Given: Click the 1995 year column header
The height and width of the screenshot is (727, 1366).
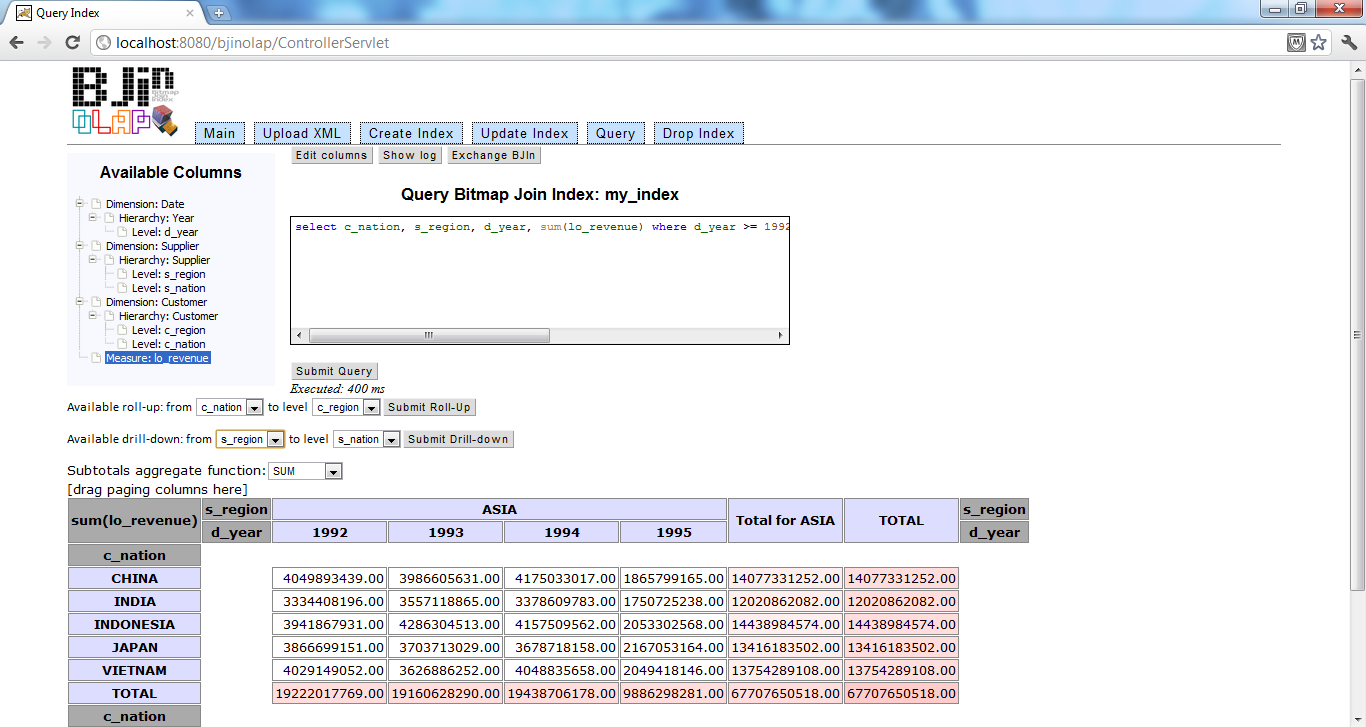Looking at the screenshot, I should [673, 532].
